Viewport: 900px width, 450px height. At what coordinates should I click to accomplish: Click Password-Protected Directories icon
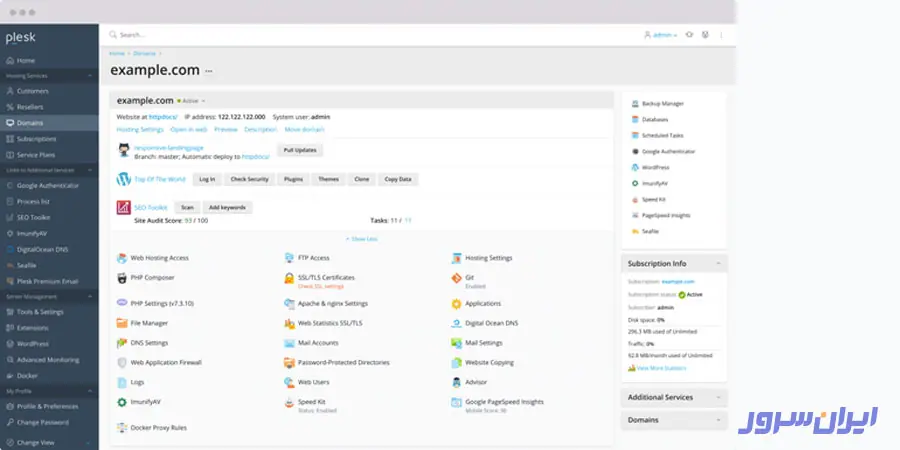click(x=289, y=363)
